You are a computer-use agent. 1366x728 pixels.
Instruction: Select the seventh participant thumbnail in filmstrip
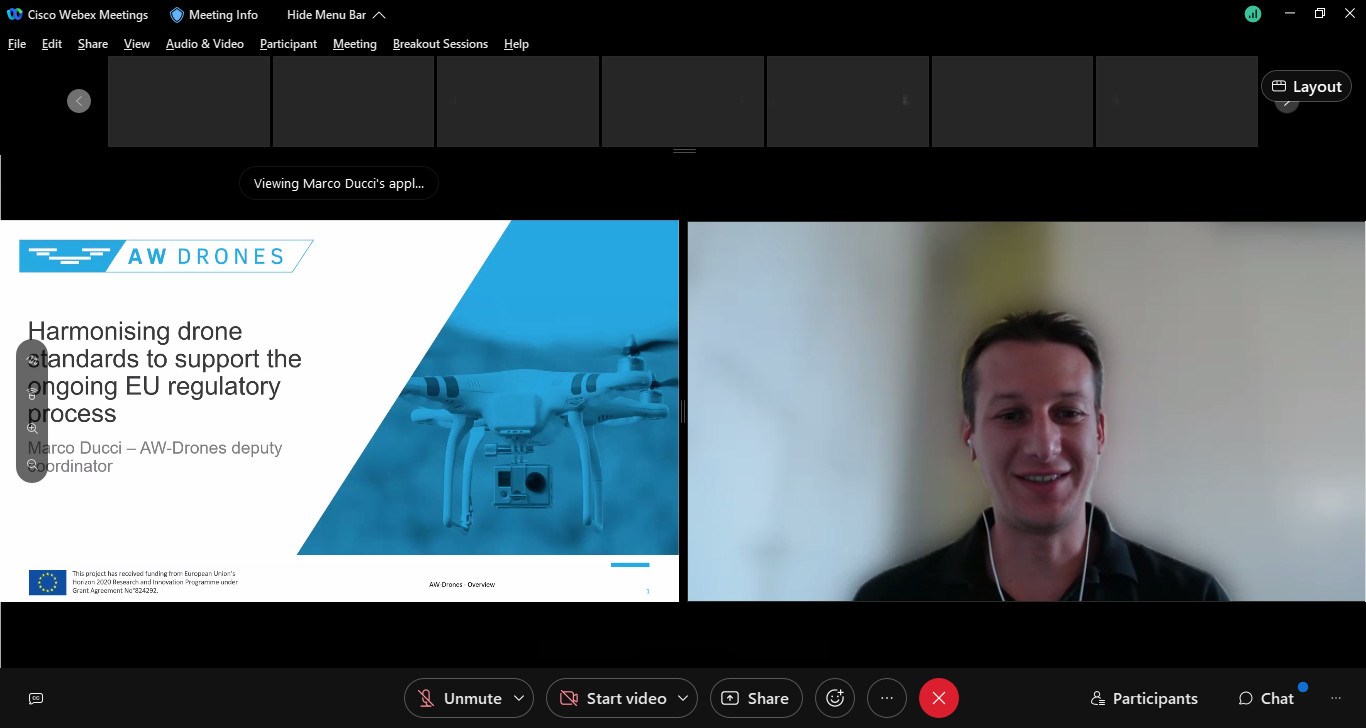(x=1177, y=101)
